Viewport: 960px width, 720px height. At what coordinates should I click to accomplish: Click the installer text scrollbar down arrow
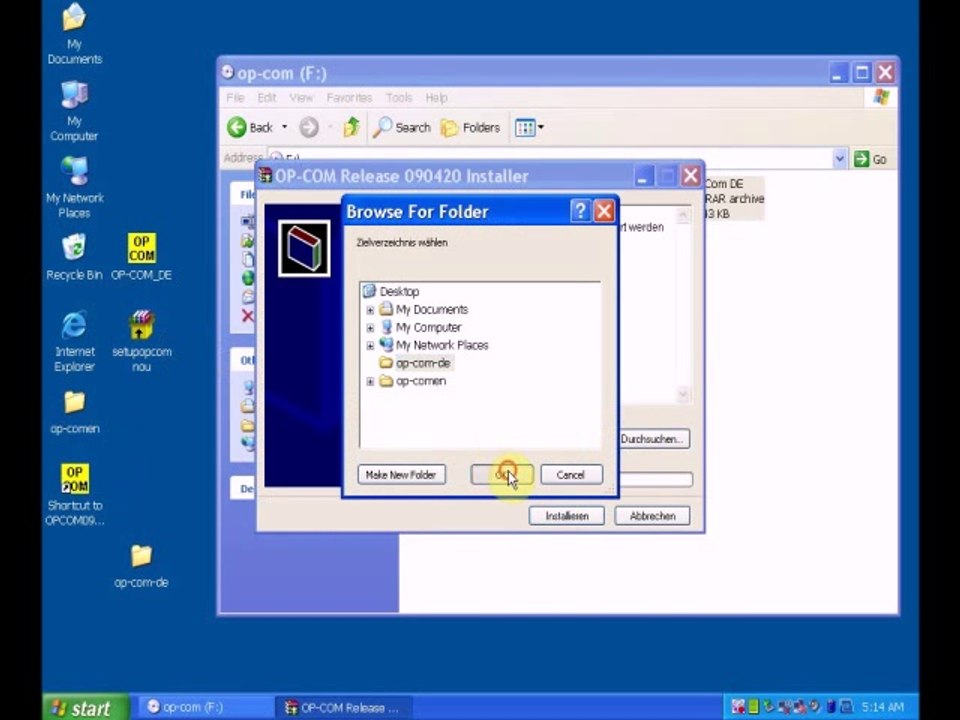[683, 394]
